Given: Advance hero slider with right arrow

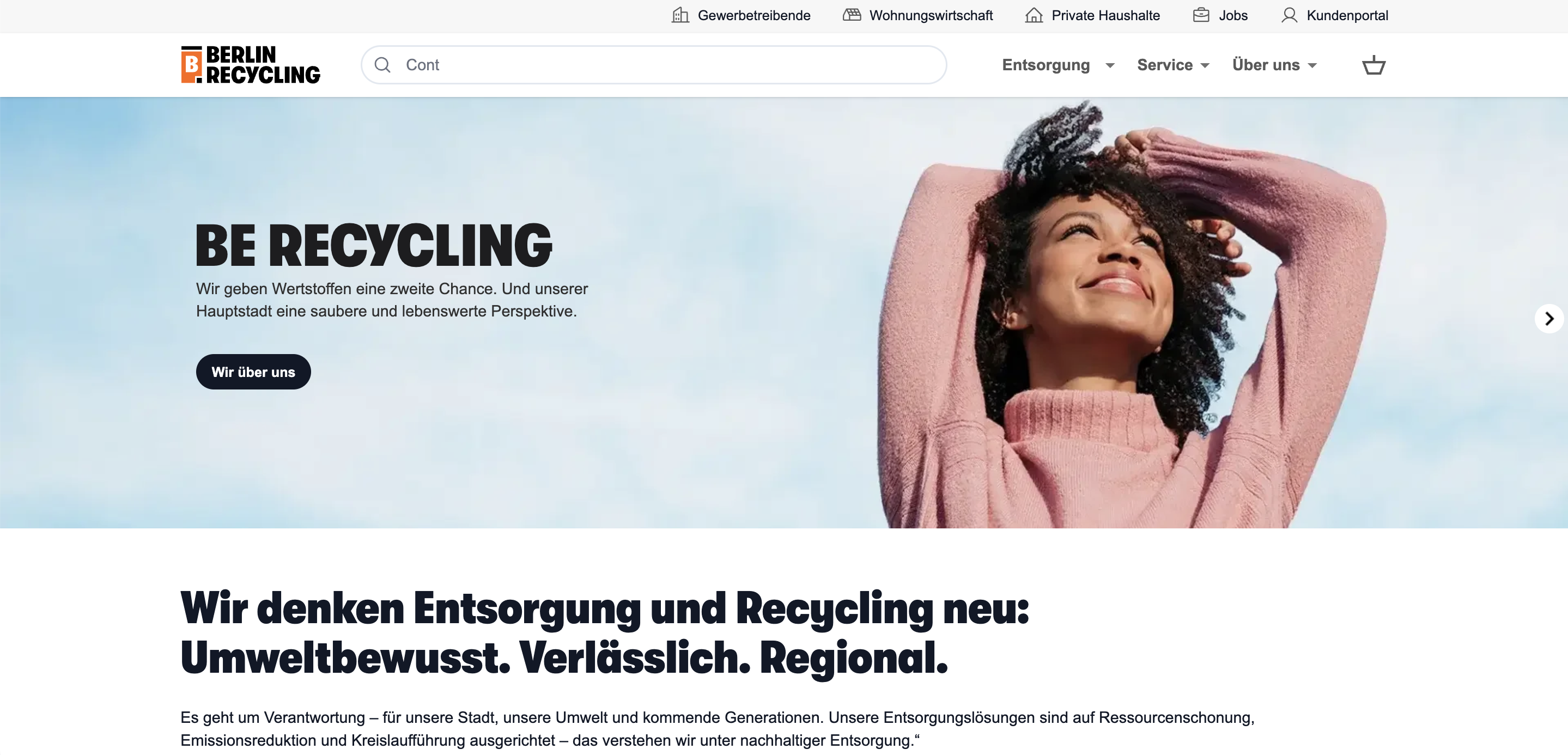Looking at the screenshot, I should pos(1548,319).
